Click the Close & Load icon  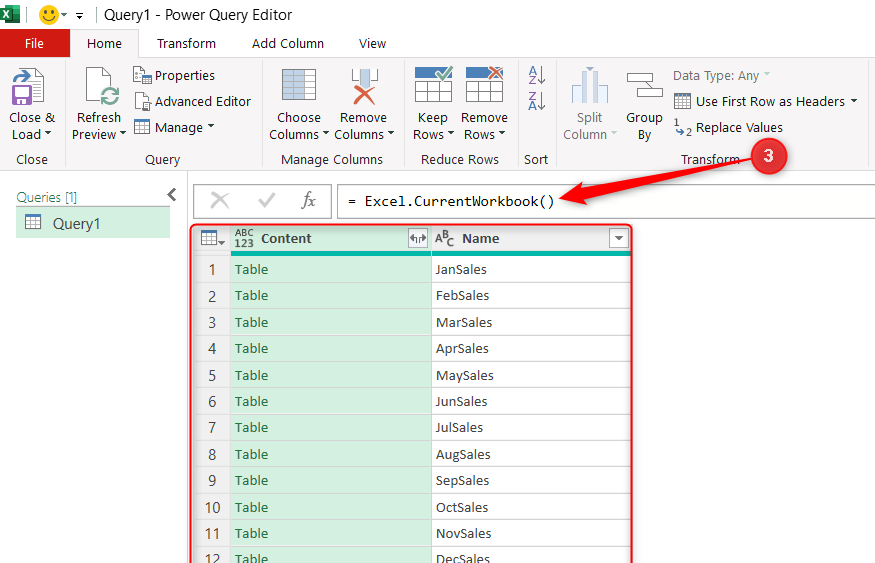28,86
